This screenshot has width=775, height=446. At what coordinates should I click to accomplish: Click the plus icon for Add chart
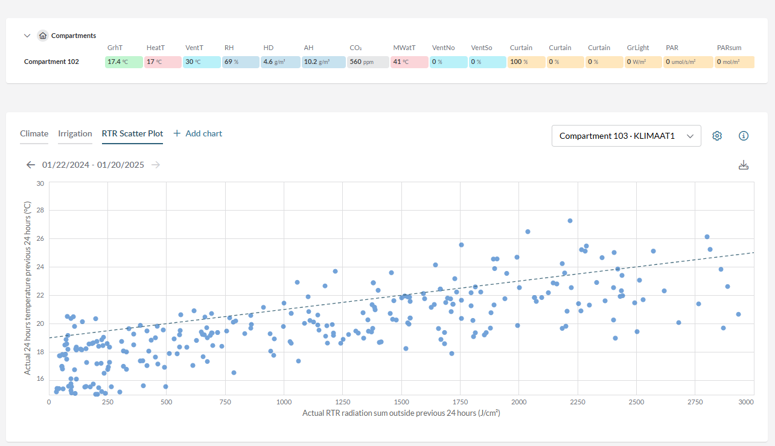(x=177, y=134)
